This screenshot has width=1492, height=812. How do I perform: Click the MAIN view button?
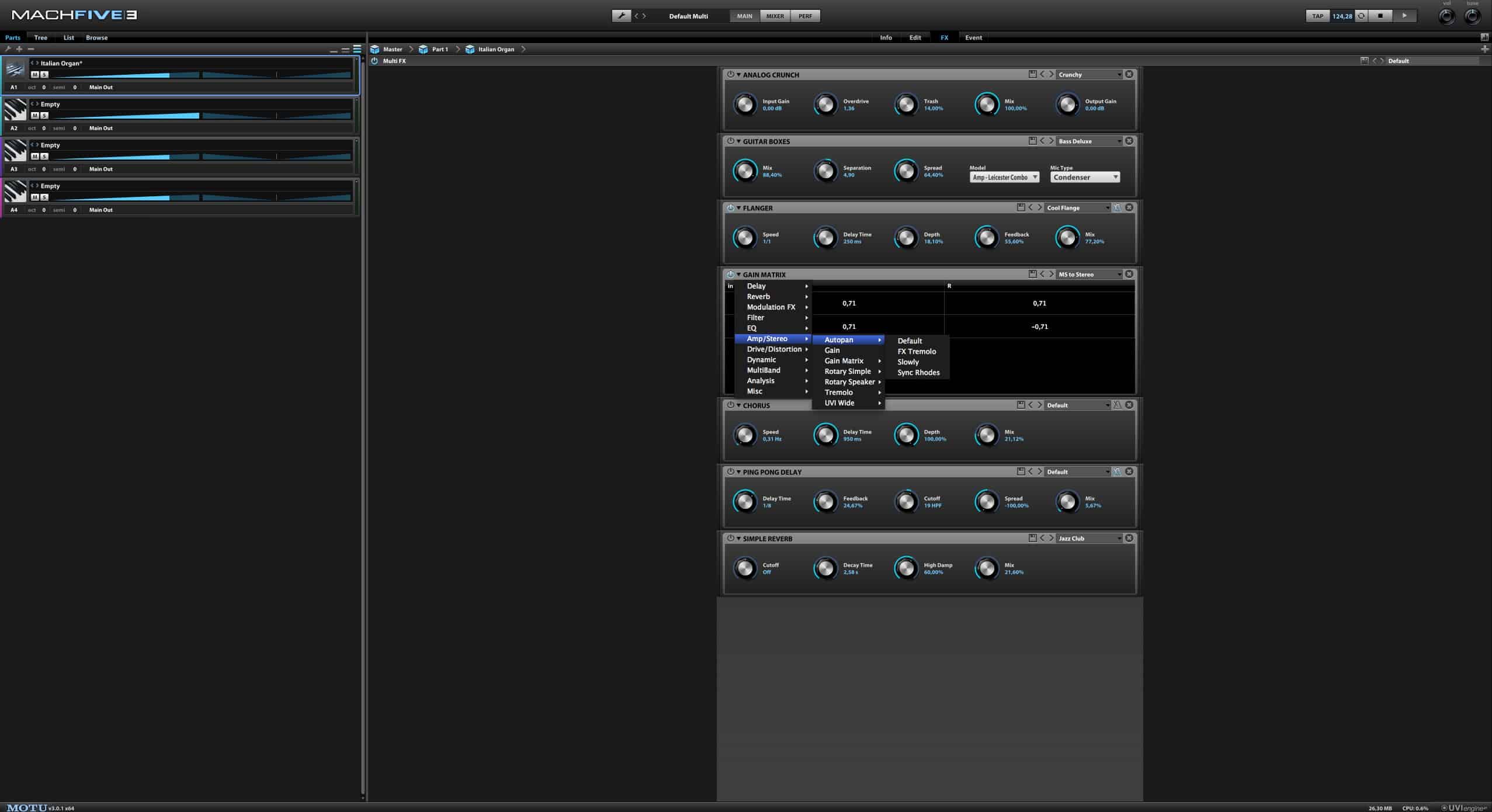point(744,16)
